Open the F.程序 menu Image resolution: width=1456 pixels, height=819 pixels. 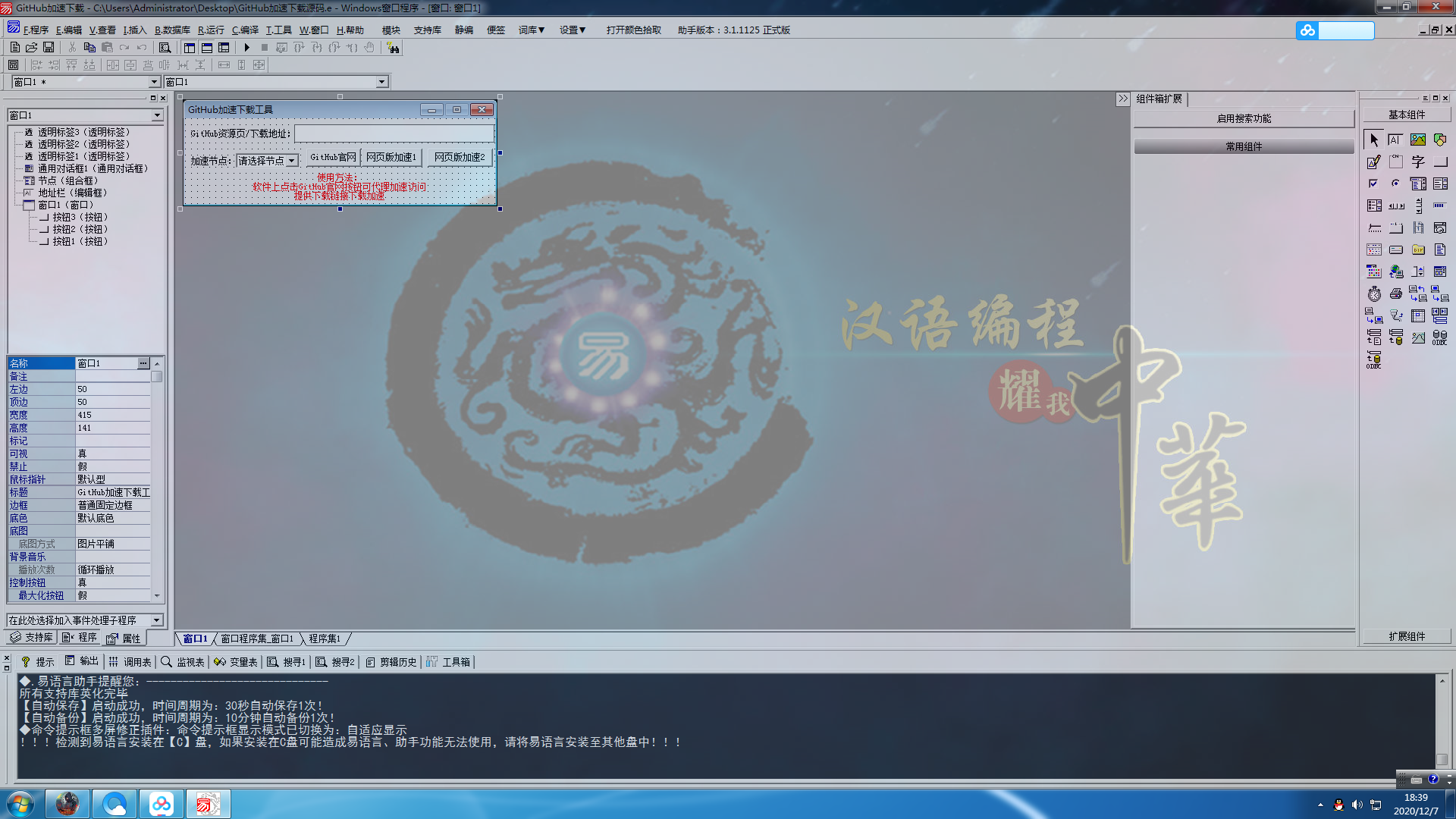coord(36,30)
